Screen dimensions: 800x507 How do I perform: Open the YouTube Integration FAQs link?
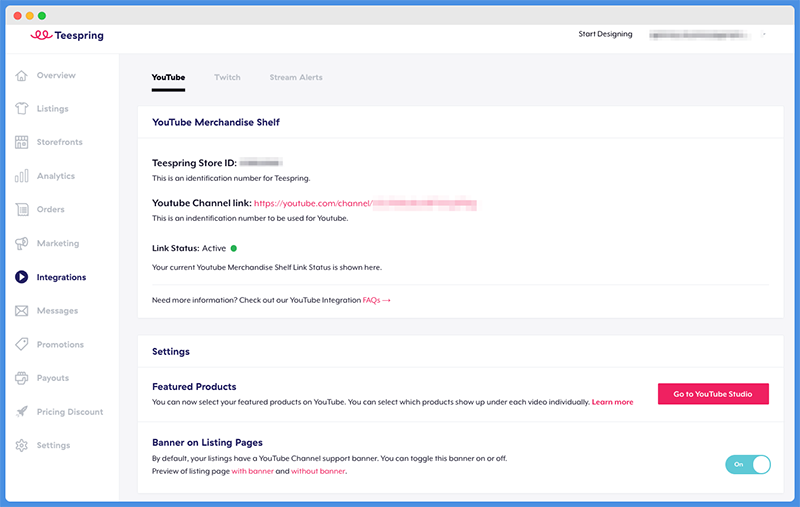(377, 300)
